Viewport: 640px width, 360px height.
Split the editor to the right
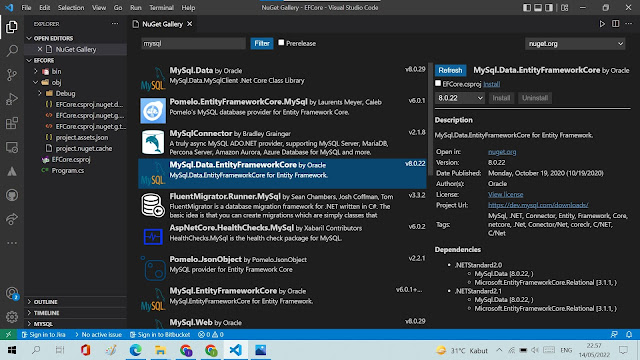point(616,24)
